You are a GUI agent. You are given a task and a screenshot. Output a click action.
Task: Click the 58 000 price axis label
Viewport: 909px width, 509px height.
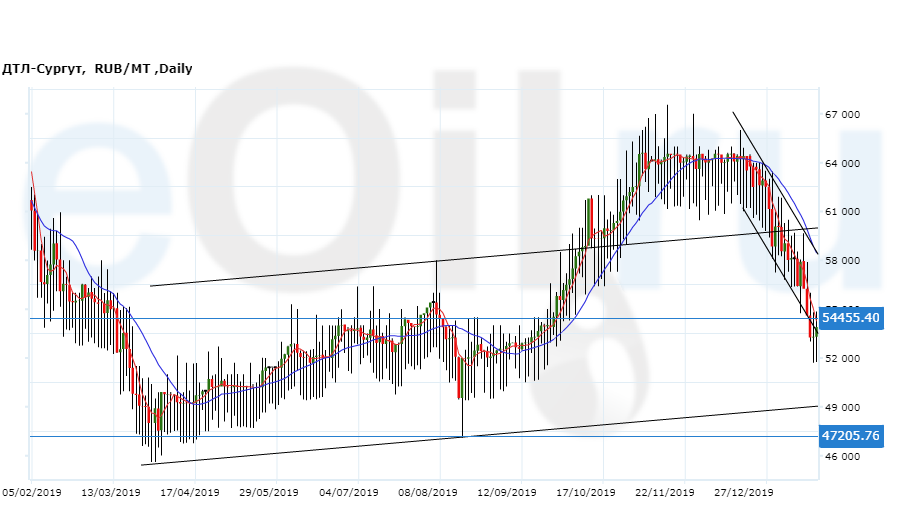pos(843,261)
